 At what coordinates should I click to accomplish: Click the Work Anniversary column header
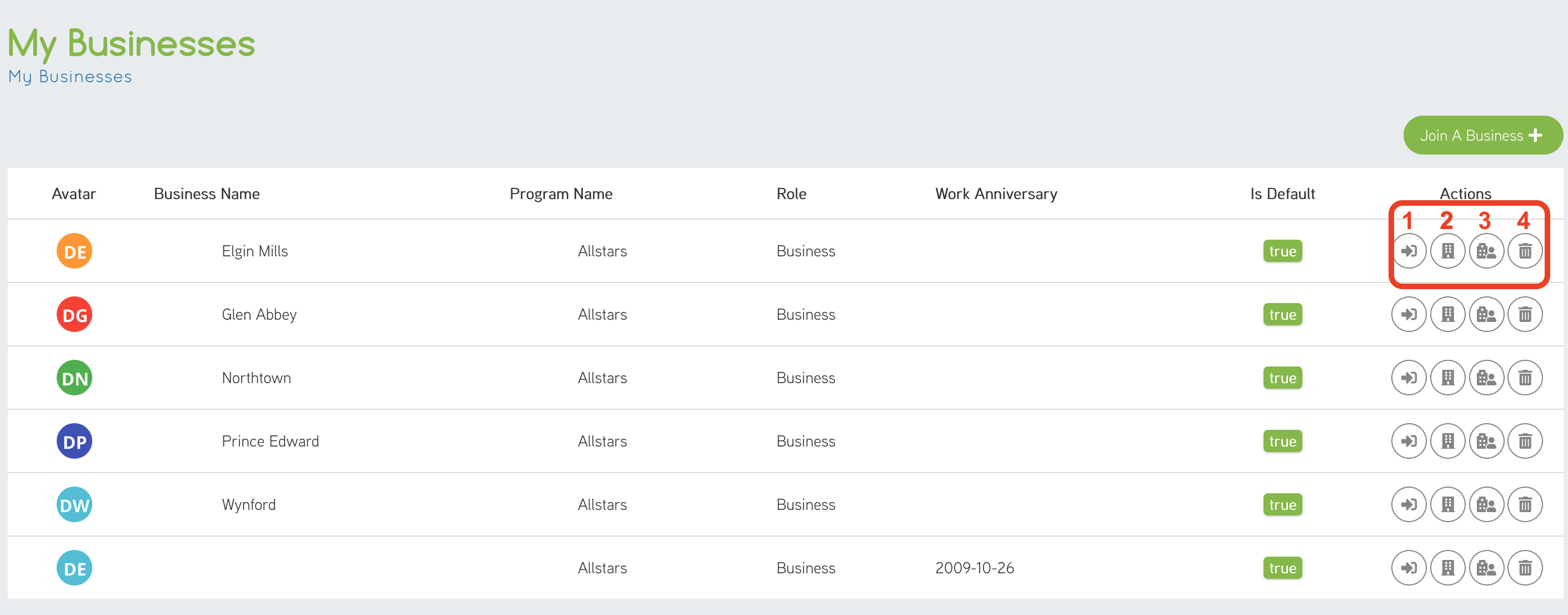click(996, 194)
